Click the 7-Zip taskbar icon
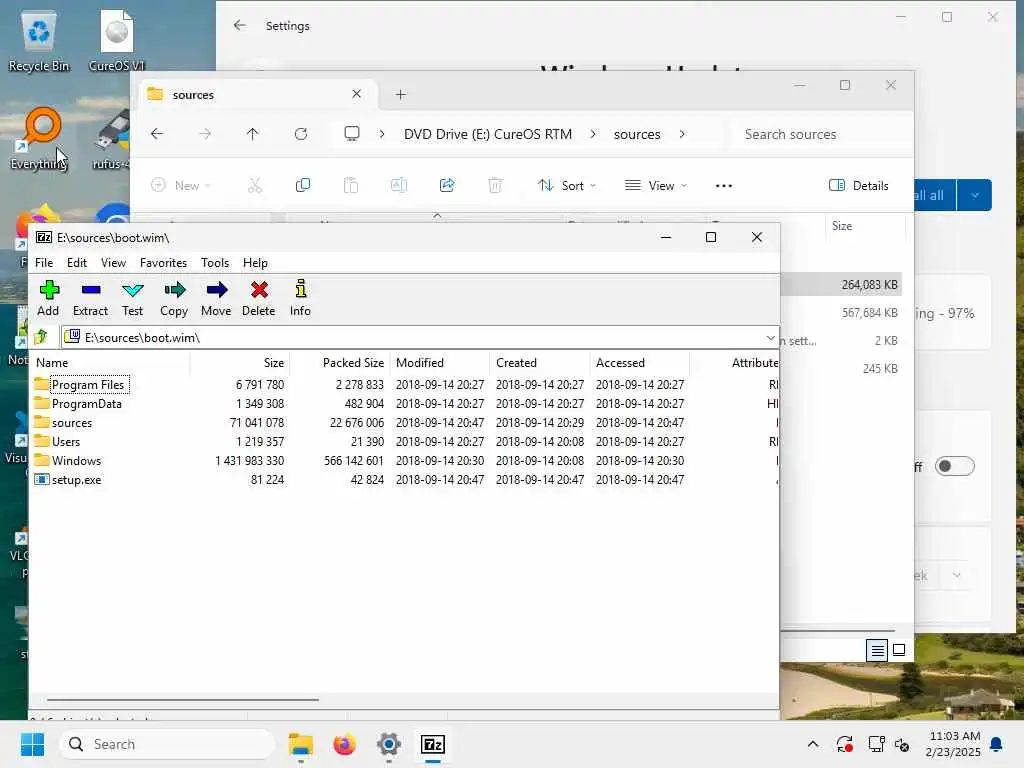1024x768 pixels. (433, 744)
